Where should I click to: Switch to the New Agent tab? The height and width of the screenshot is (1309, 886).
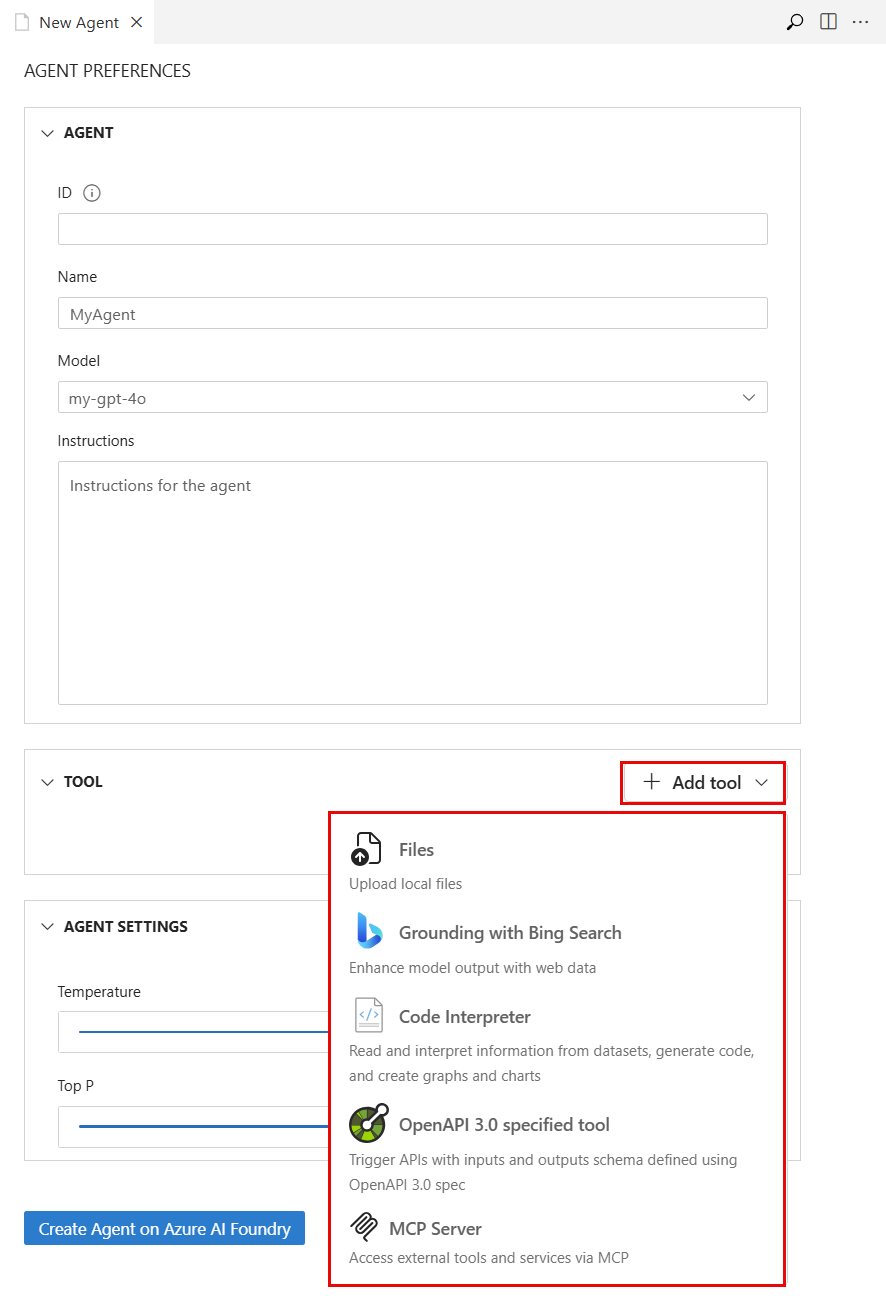pyautogui.click(x=78, y=22)
